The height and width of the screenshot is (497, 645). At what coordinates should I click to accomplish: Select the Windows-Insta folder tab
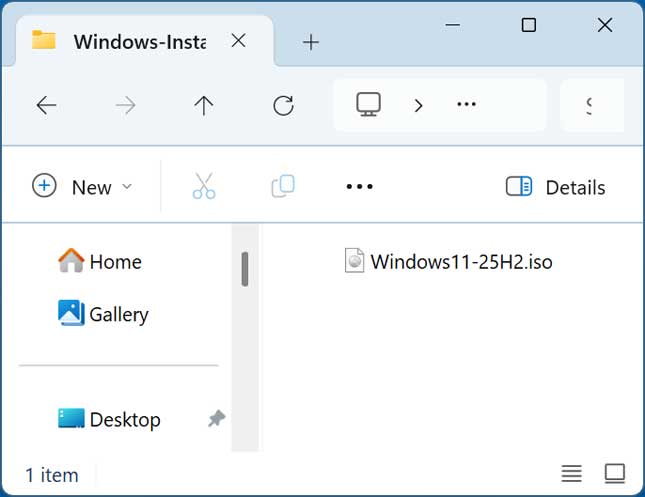tap(144, 41)
